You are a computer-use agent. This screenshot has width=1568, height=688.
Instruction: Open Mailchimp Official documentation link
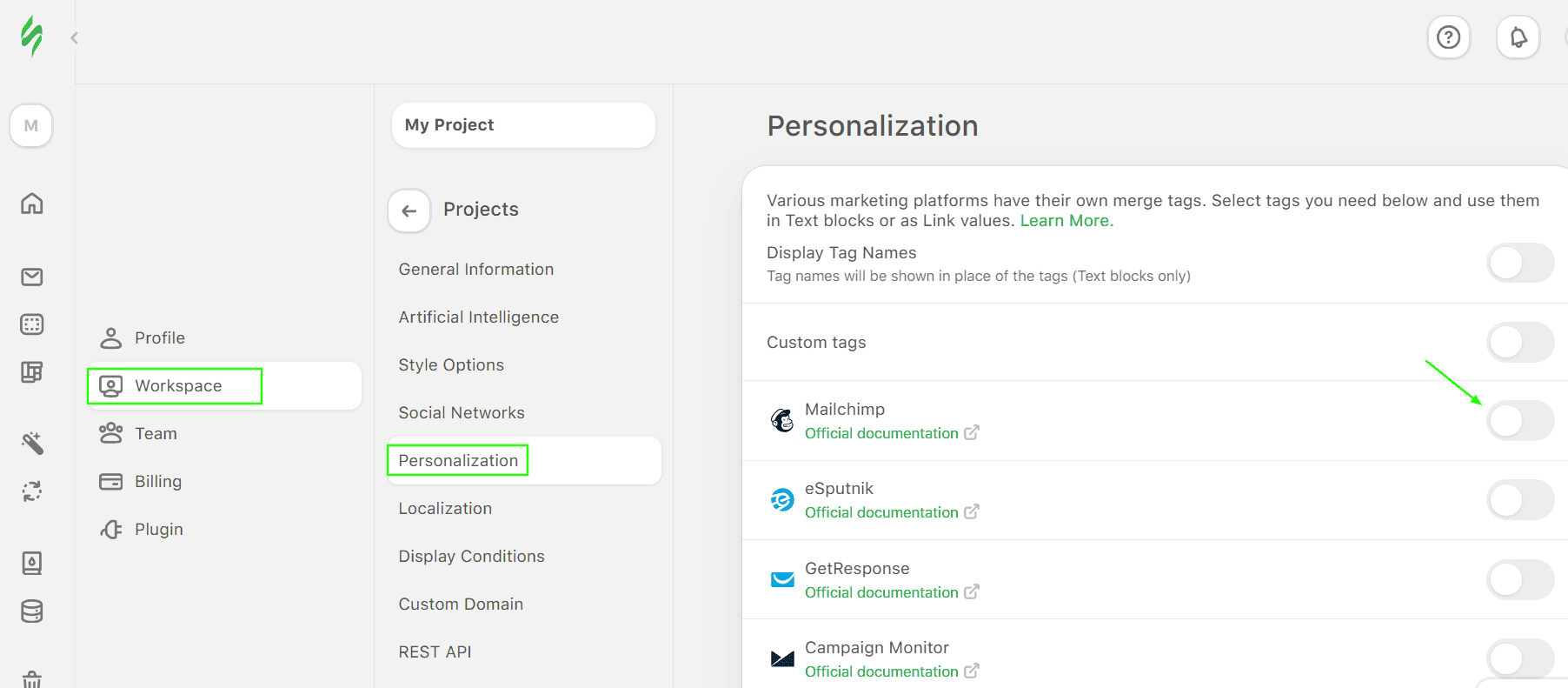[x=892, y=433]
